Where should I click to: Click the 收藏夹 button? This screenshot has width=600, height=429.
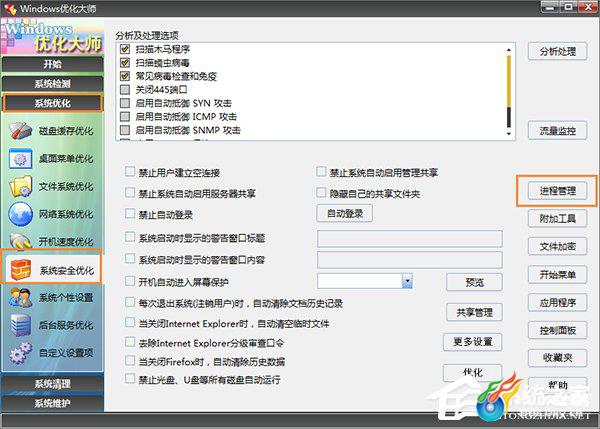point(558,358)
